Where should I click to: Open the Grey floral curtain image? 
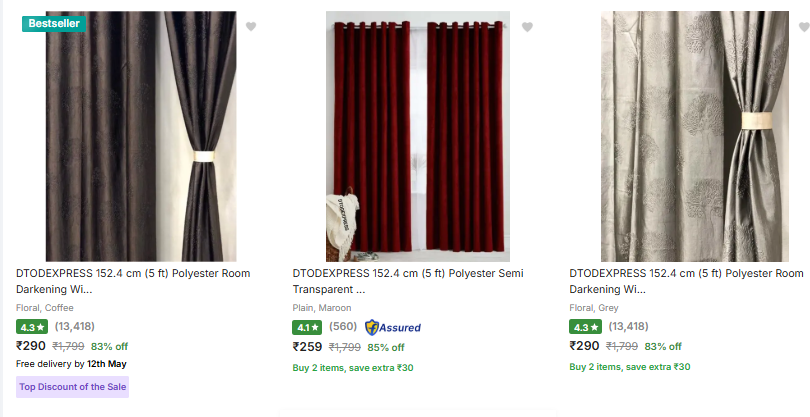tap(695, 136)
